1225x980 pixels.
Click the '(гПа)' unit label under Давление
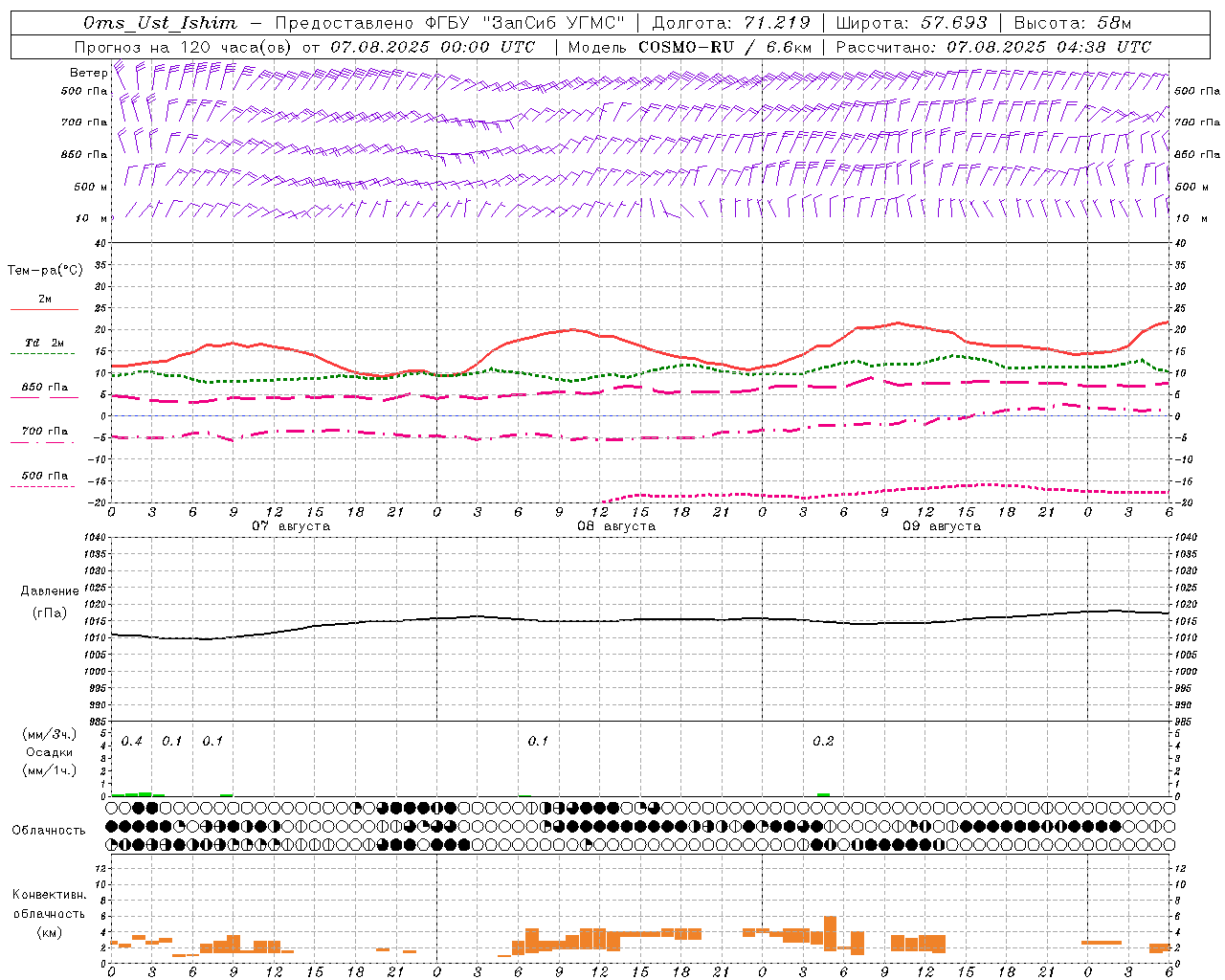click(50, 612)
